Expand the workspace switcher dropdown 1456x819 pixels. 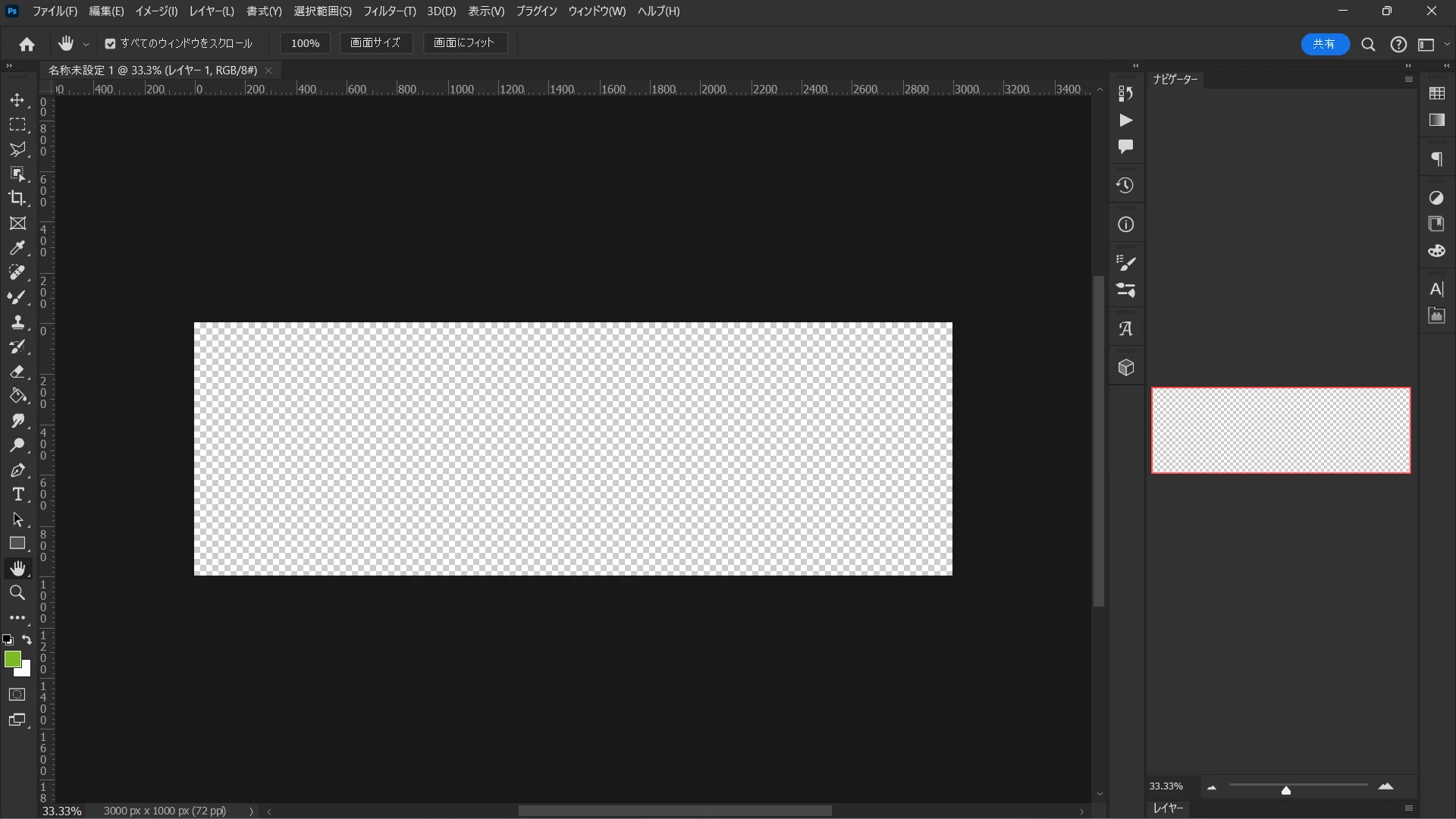[1447, 45]
